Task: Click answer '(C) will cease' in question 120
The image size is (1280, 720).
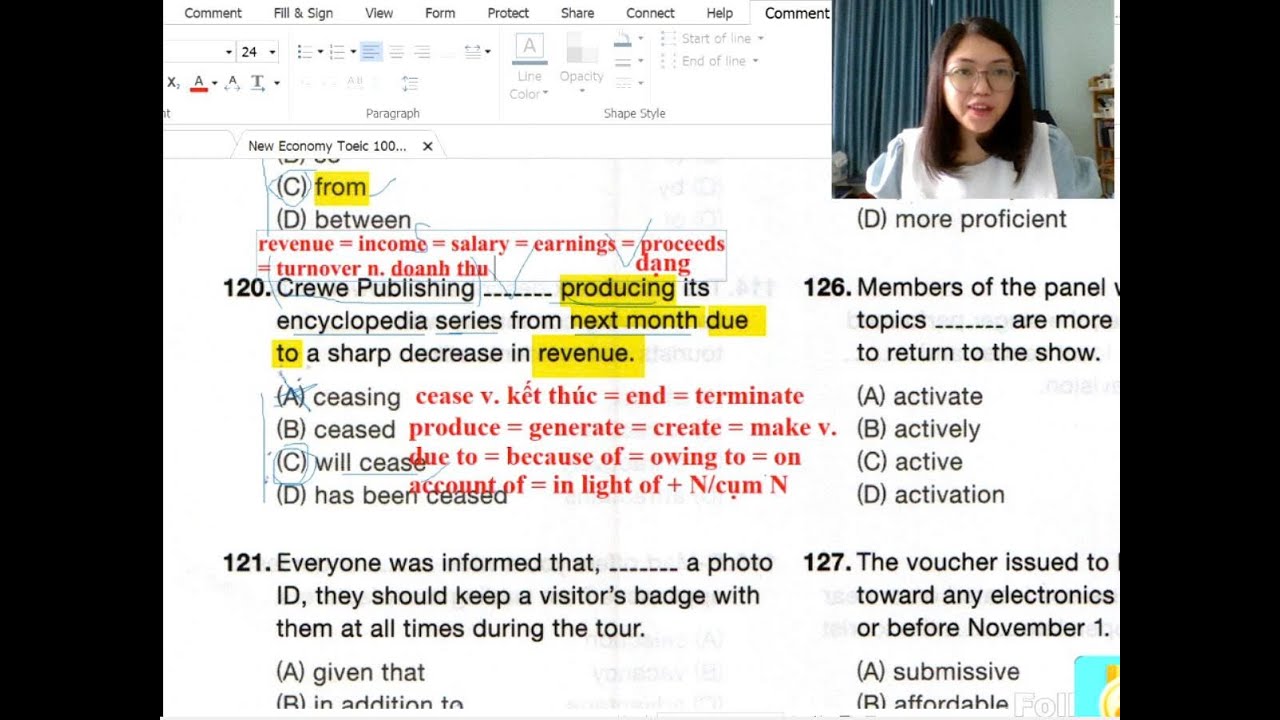Action: point(351,463)
